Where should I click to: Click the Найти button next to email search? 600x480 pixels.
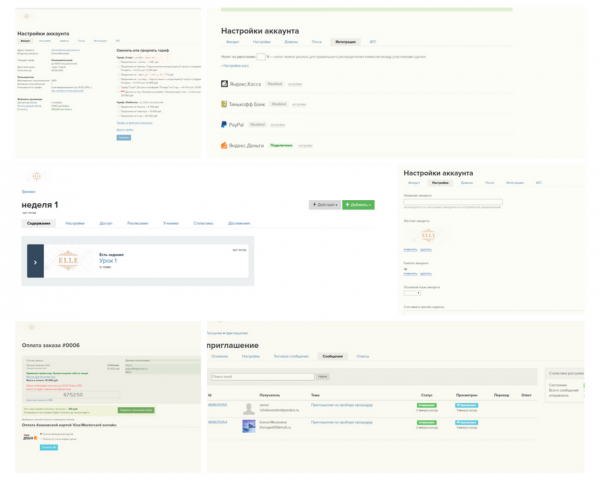tap(323, 377)
